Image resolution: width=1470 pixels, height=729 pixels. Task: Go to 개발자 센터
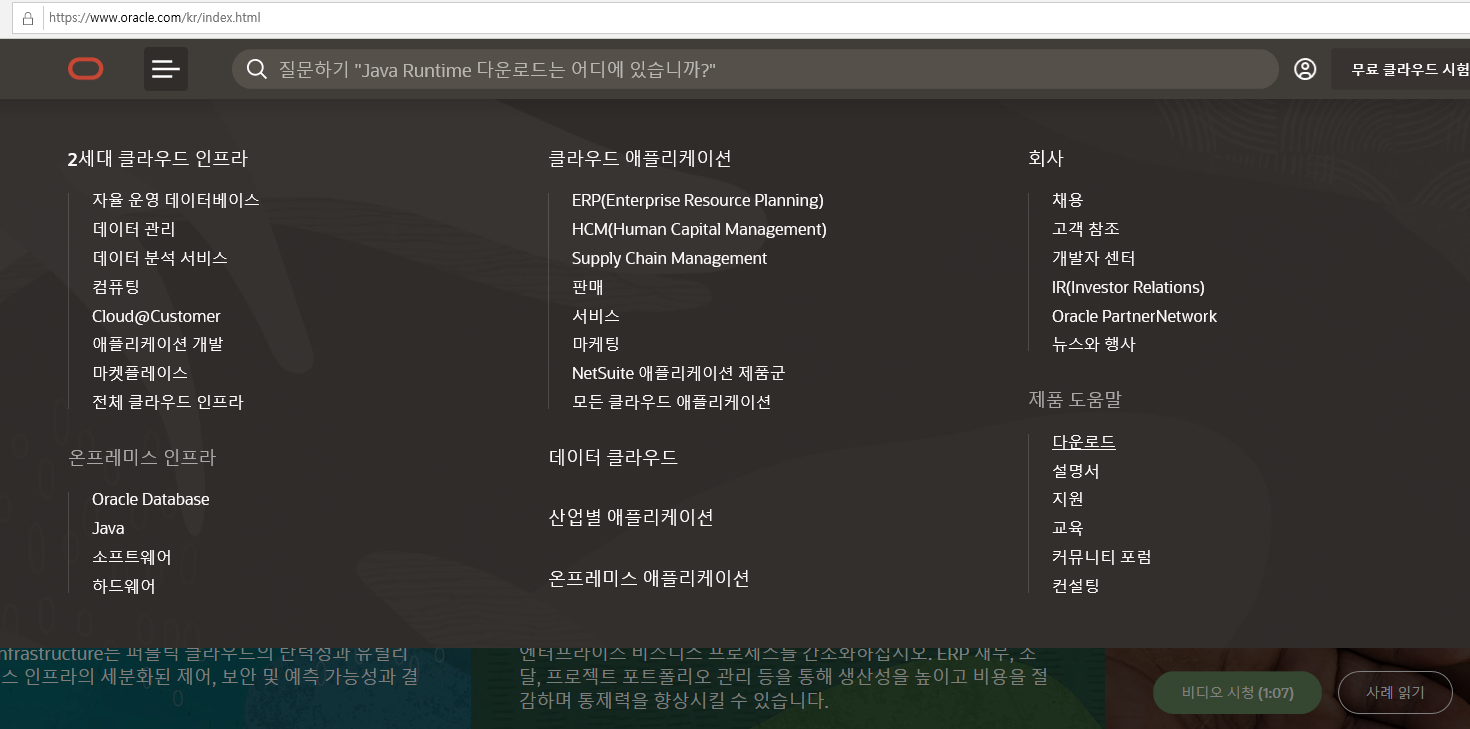(x=1094, y=258)
